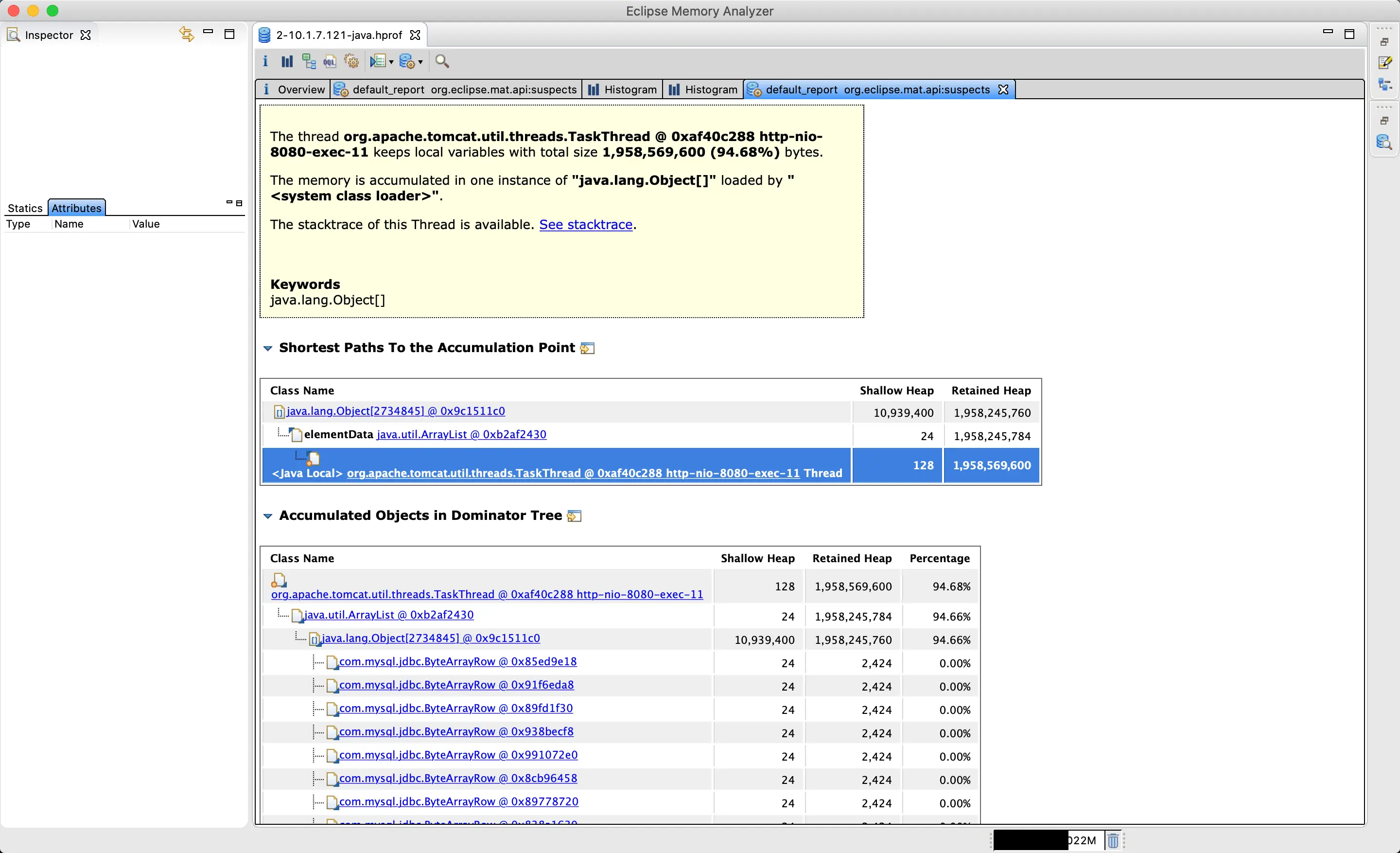Image resolution: width=1400 pixels, height=853 pixels.
Task: Click the Find Object by address magnifier
Action: [x=442, y=61]
